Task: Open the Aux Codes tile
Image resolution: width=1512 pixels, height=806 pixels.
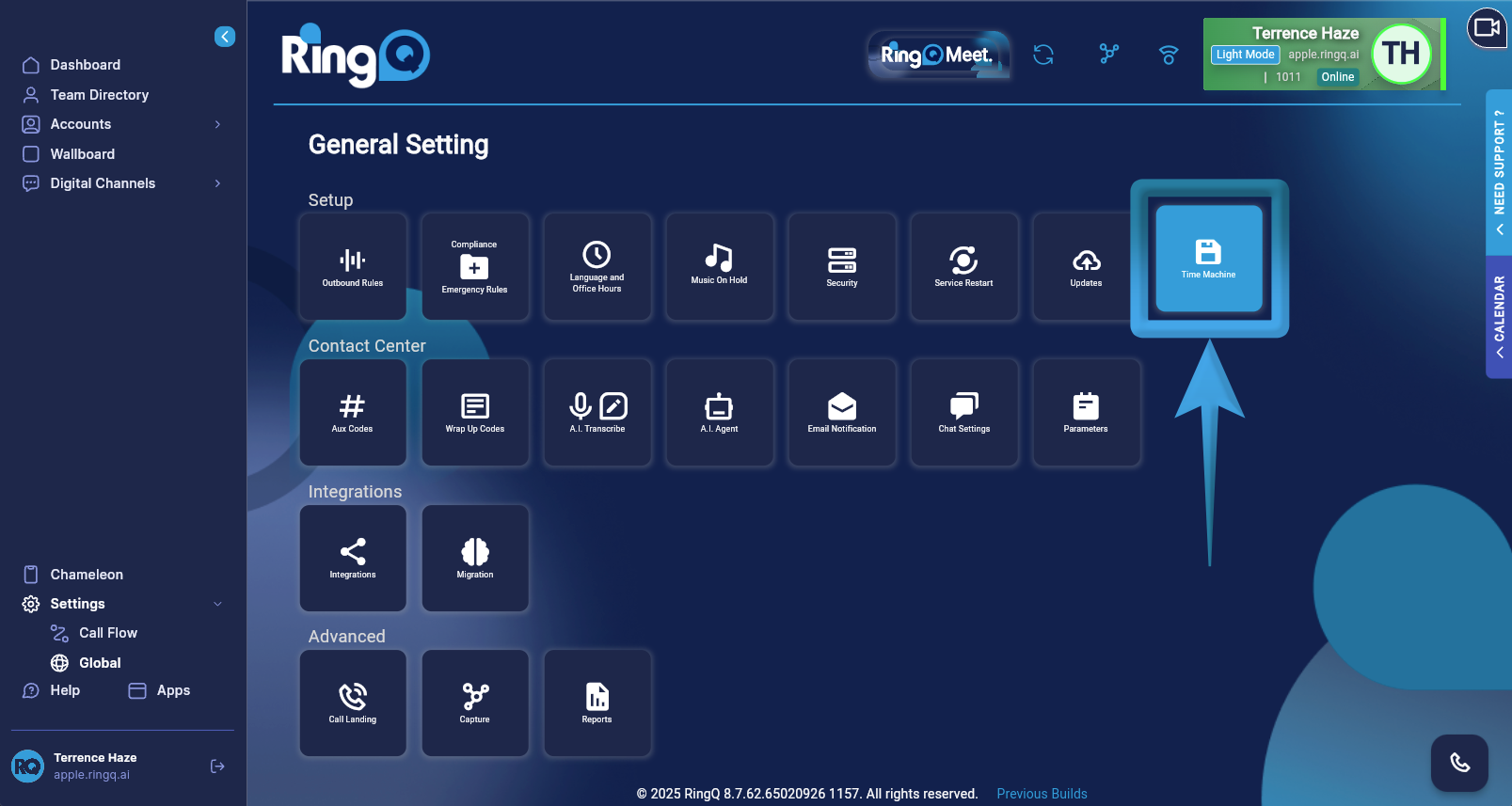Action: click(353, 413)
